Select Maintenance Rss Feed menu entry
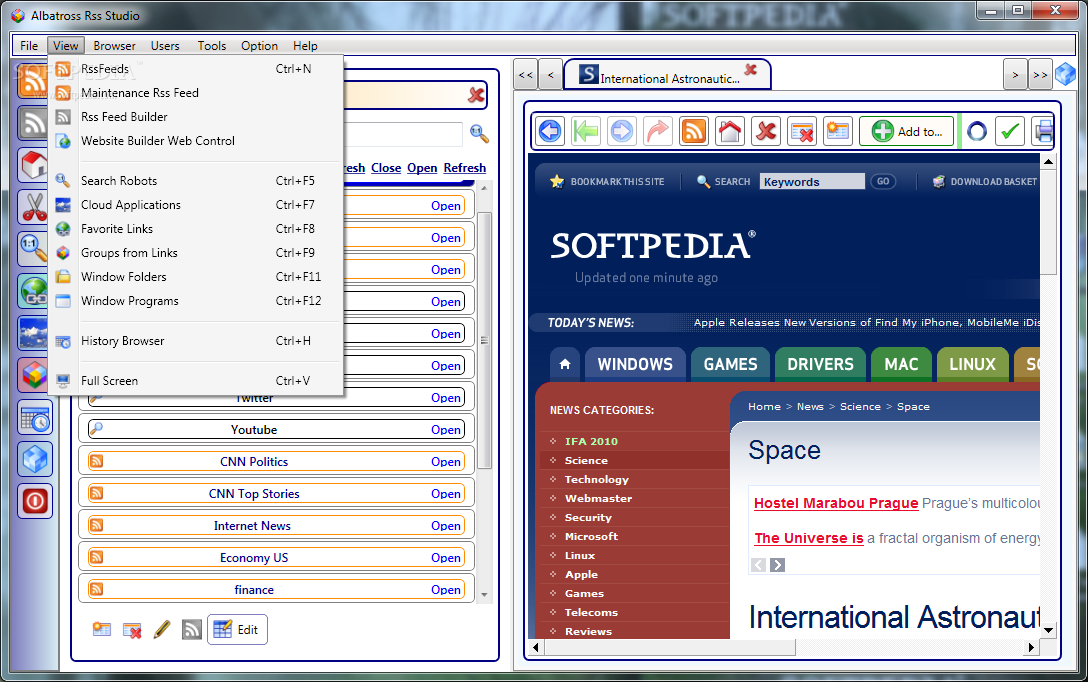The width and height of the screenshot is (1088, 682). (x=196, y=93)
